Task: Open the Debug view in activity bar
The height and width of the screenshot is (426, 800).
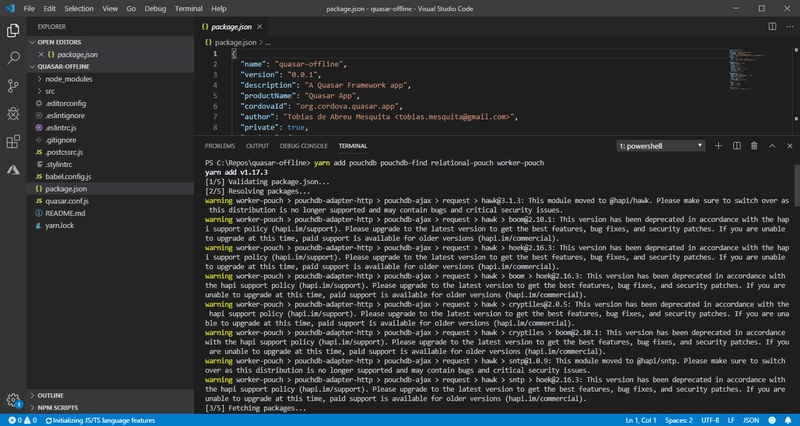Action: coord(14,114)
